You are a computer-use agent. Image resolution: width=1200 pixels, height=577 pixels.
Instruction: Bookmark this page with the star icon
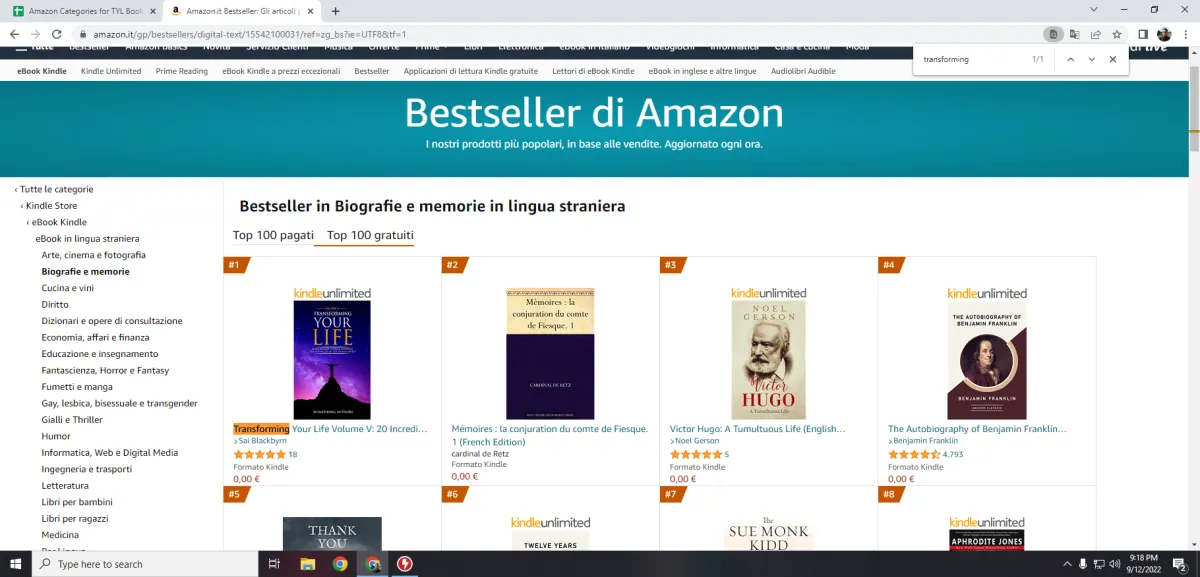[x=1116, y=34]
